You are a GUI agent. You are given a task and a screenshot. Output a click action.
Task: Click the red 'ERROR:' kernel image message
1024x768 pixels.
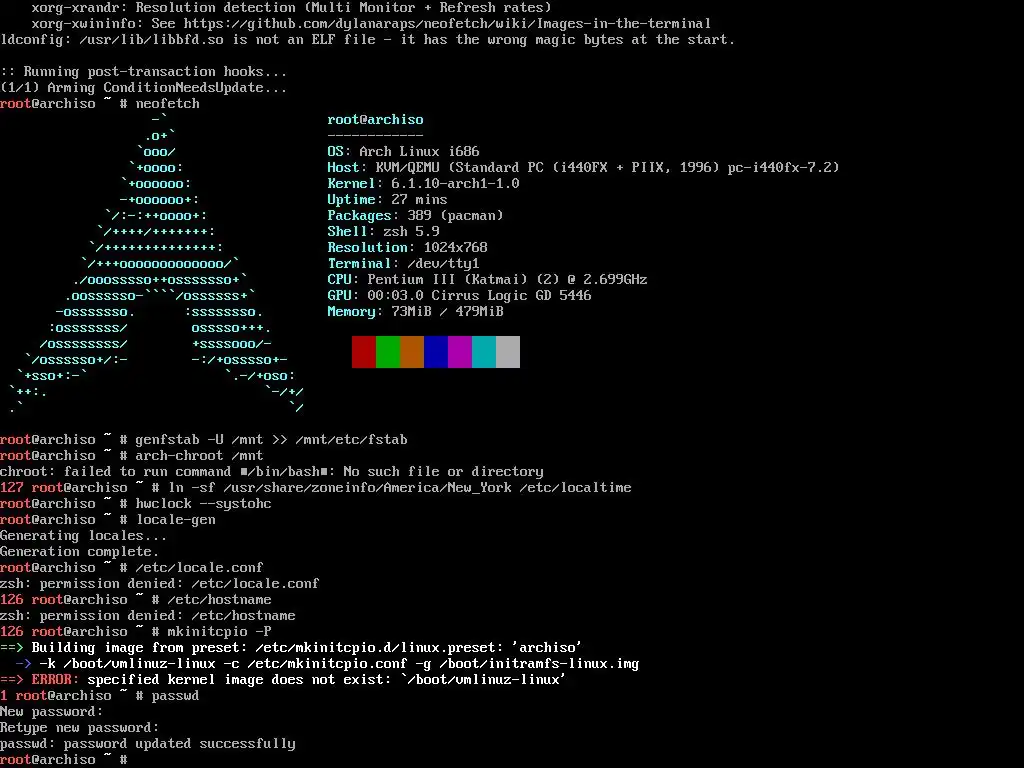point(283,680)
